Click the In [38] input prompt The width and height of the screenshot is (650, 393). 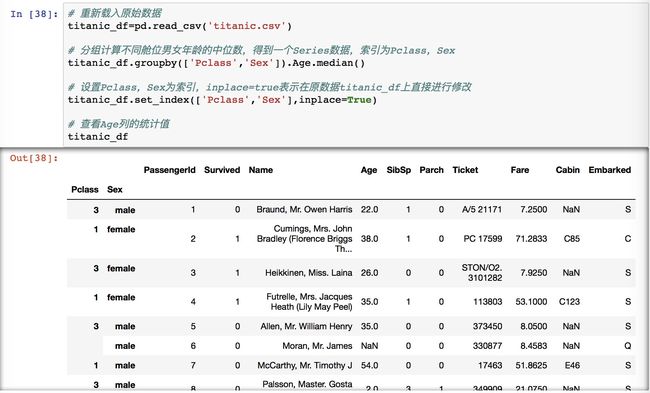pyautogui.click(x=34, y=14)
